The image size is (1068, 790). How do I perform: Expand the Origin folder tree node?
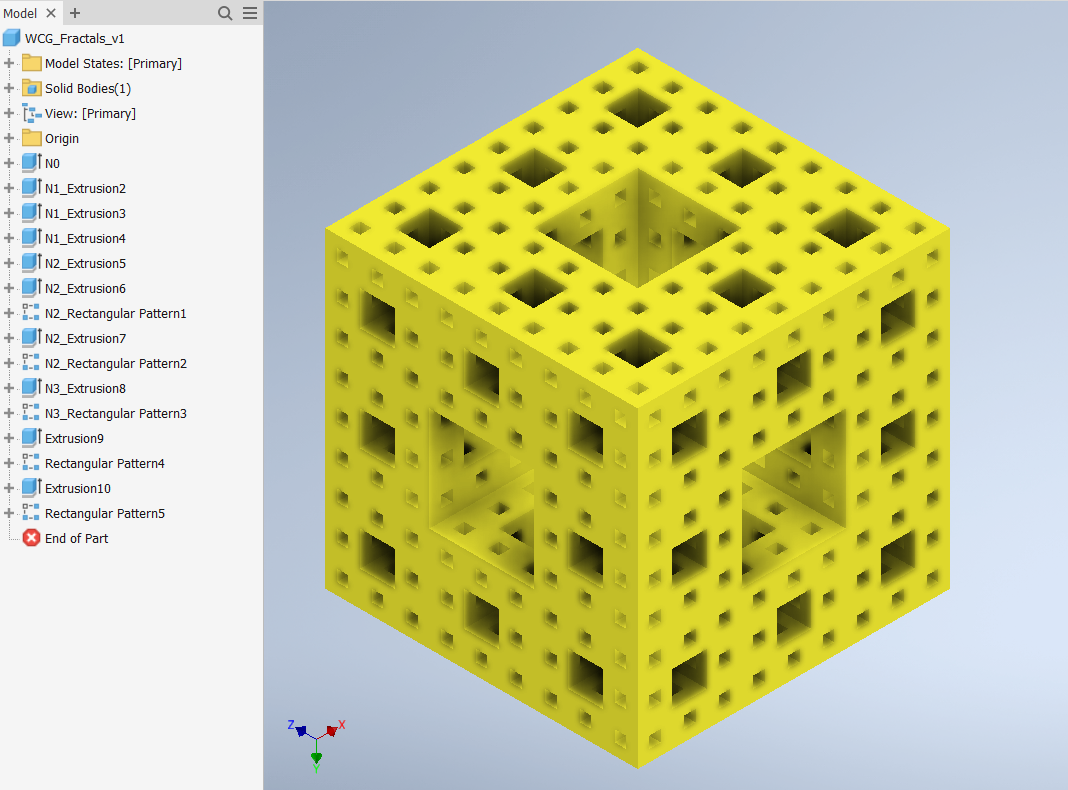coord(9,138)
